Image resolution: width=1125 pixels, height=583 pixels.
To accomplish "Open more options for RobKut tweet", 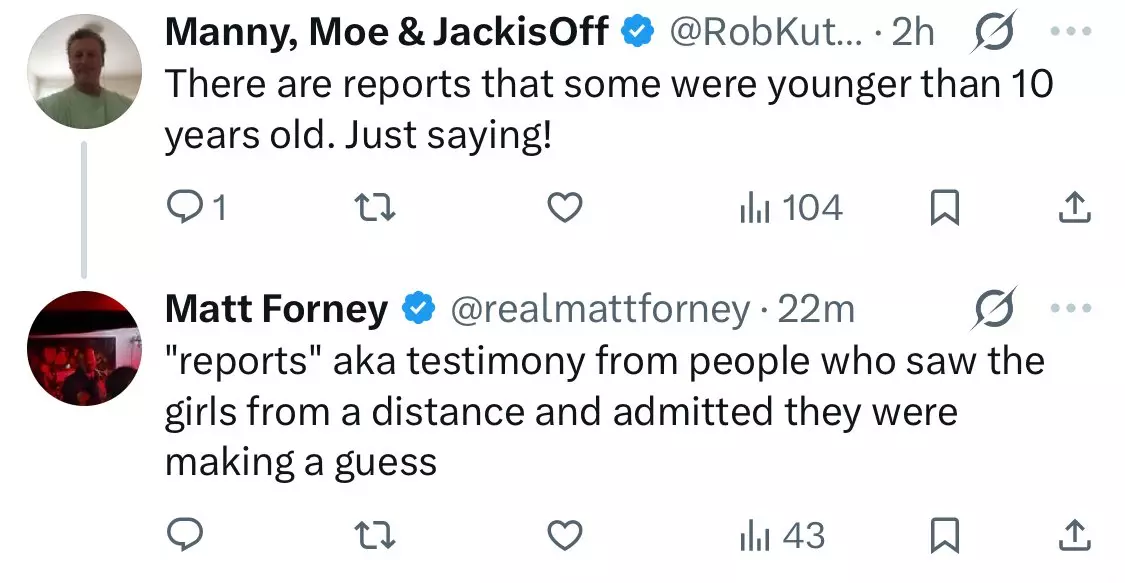I will pyautogui.click(x=1071, y=33).
